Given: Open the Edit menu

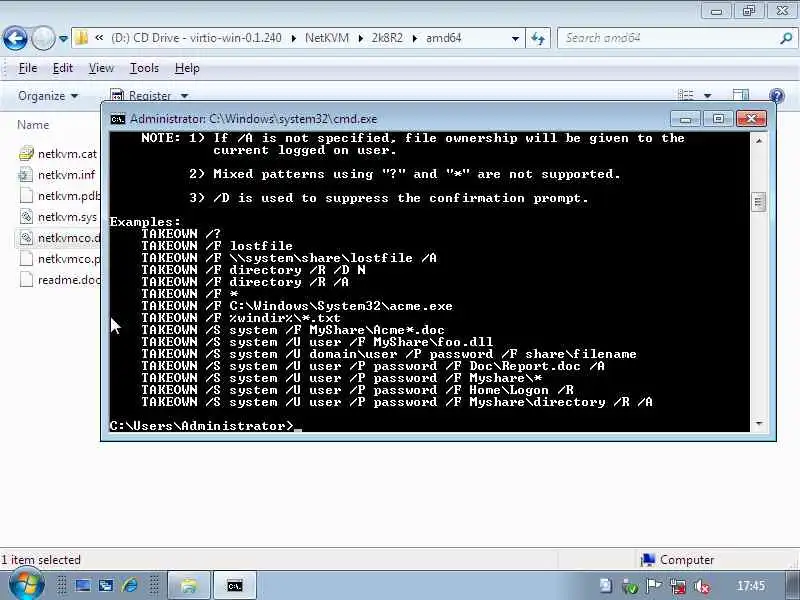Looking at the screenshot, I should [x=63, y=68].
